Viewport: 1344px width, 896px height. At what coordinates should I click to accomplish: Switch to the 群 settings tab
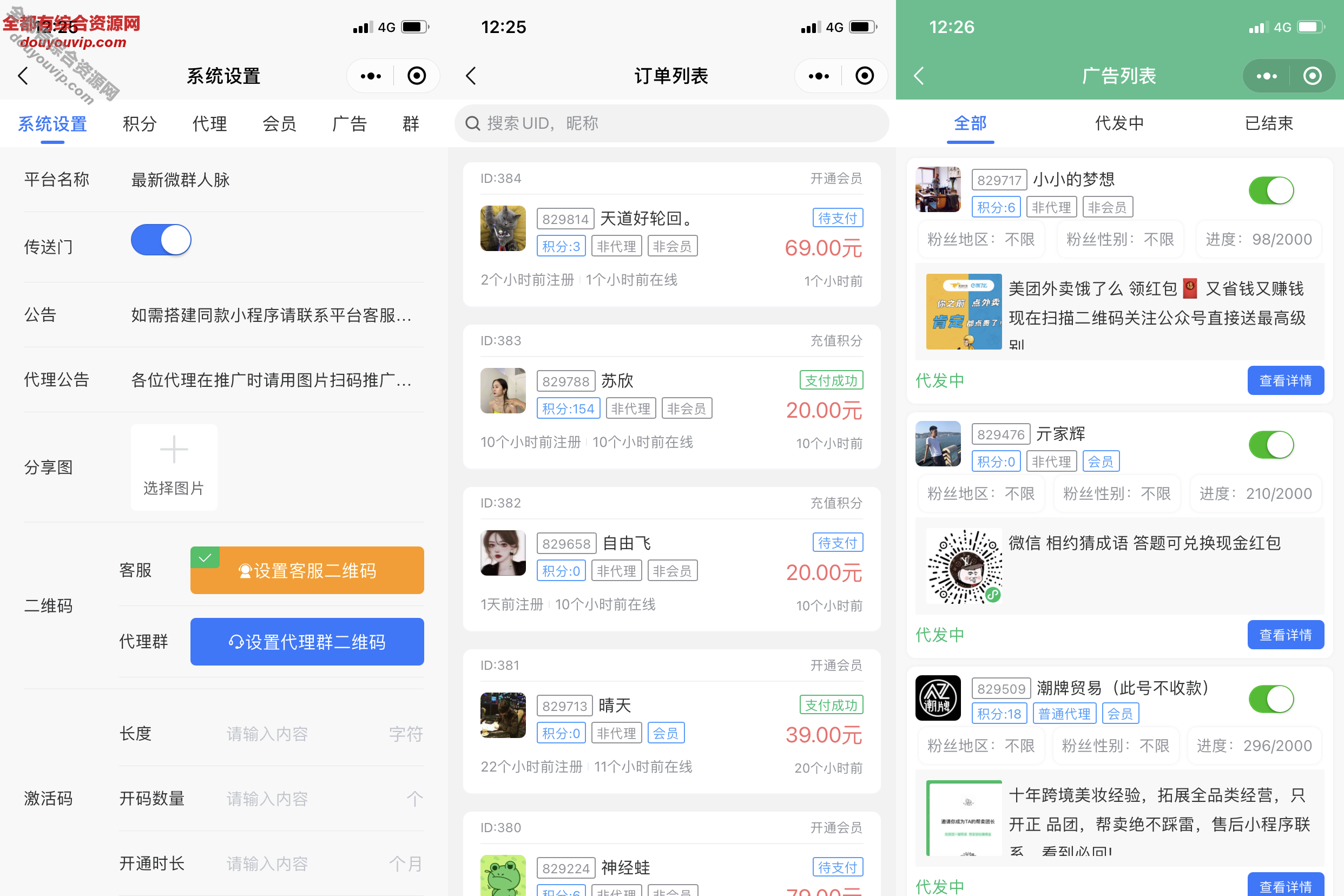click(411, 123)
